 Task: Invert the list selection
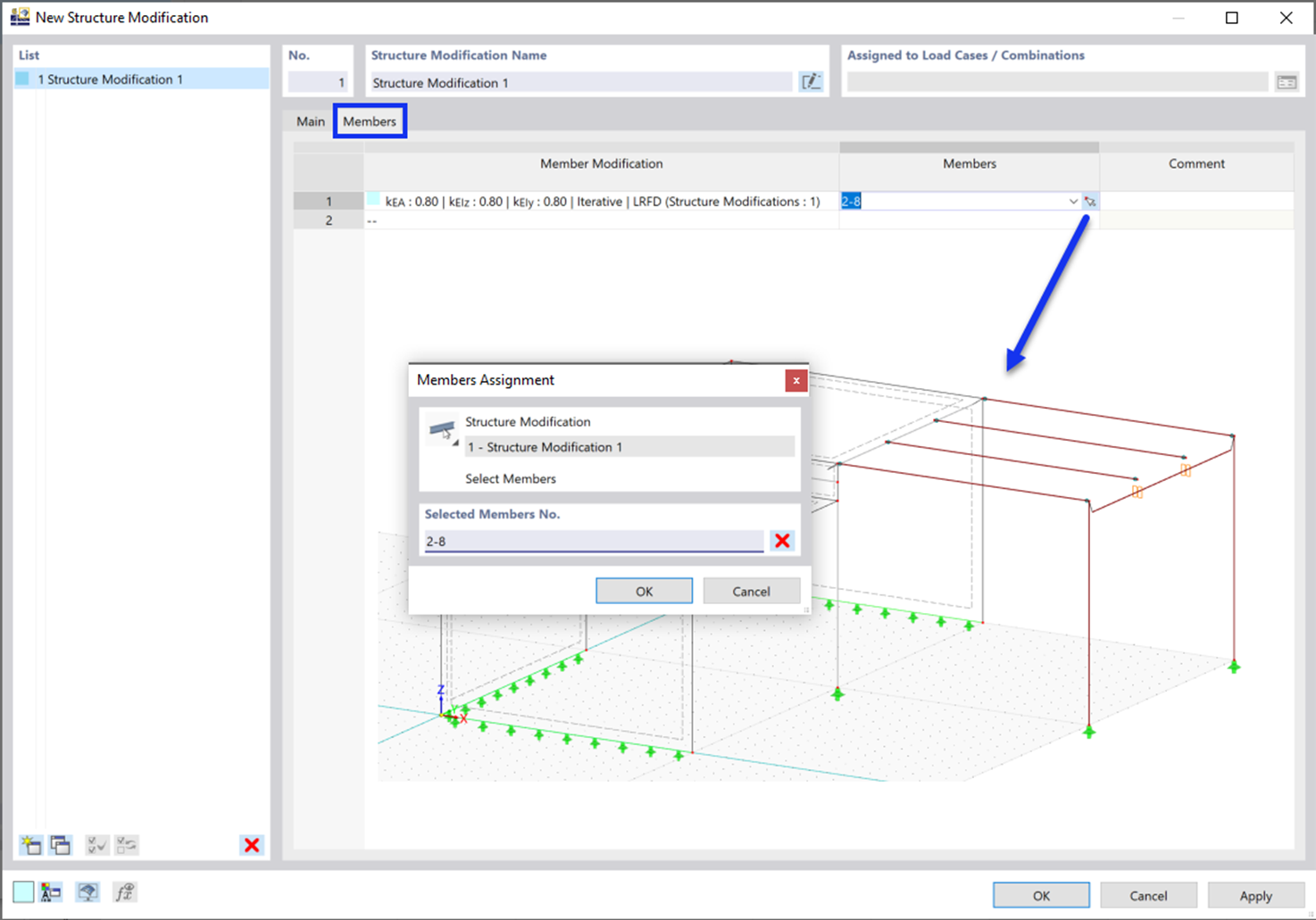click(x=126, y=845)
